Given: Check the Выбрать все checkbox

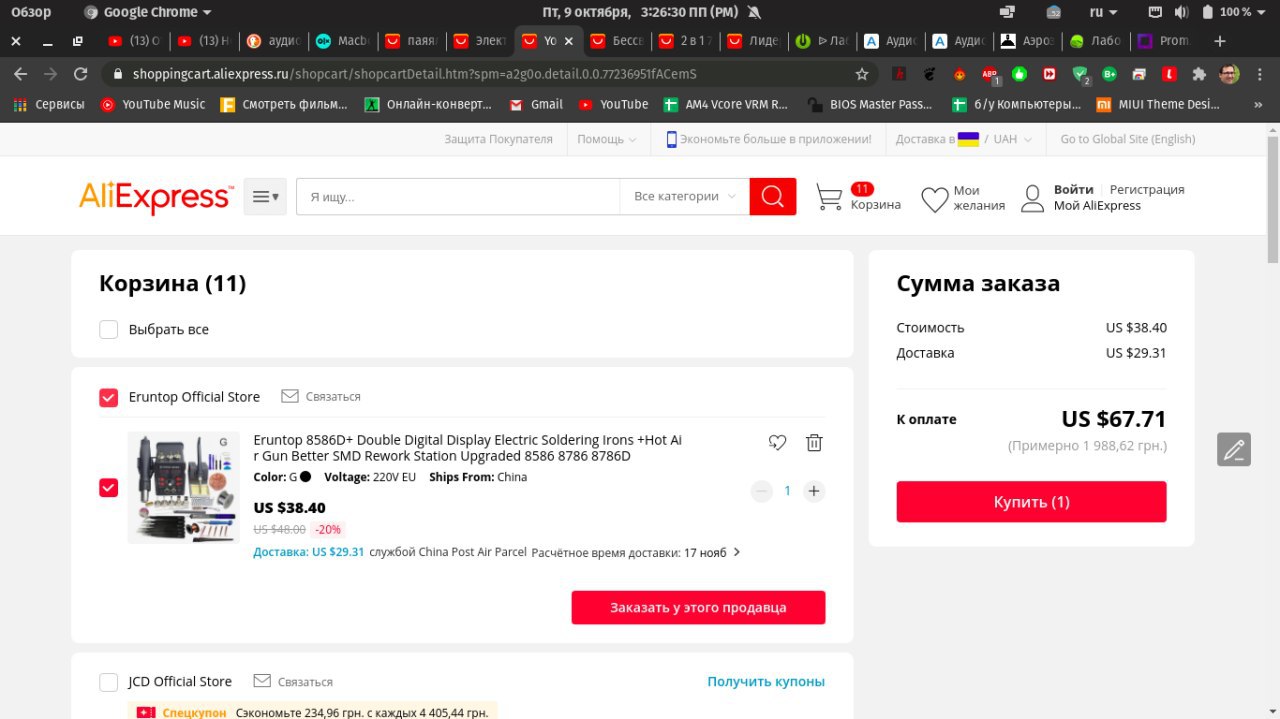Looking at the screenshot, I should tap(109, 329).
